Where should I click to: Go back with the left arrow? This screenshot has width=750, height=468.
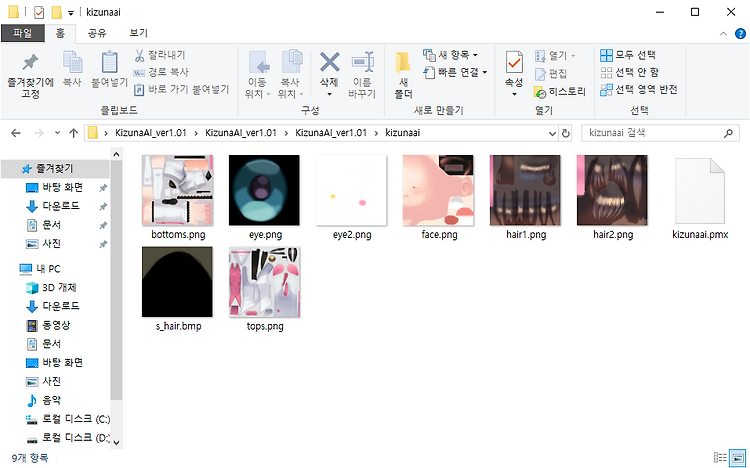[16, 133]
